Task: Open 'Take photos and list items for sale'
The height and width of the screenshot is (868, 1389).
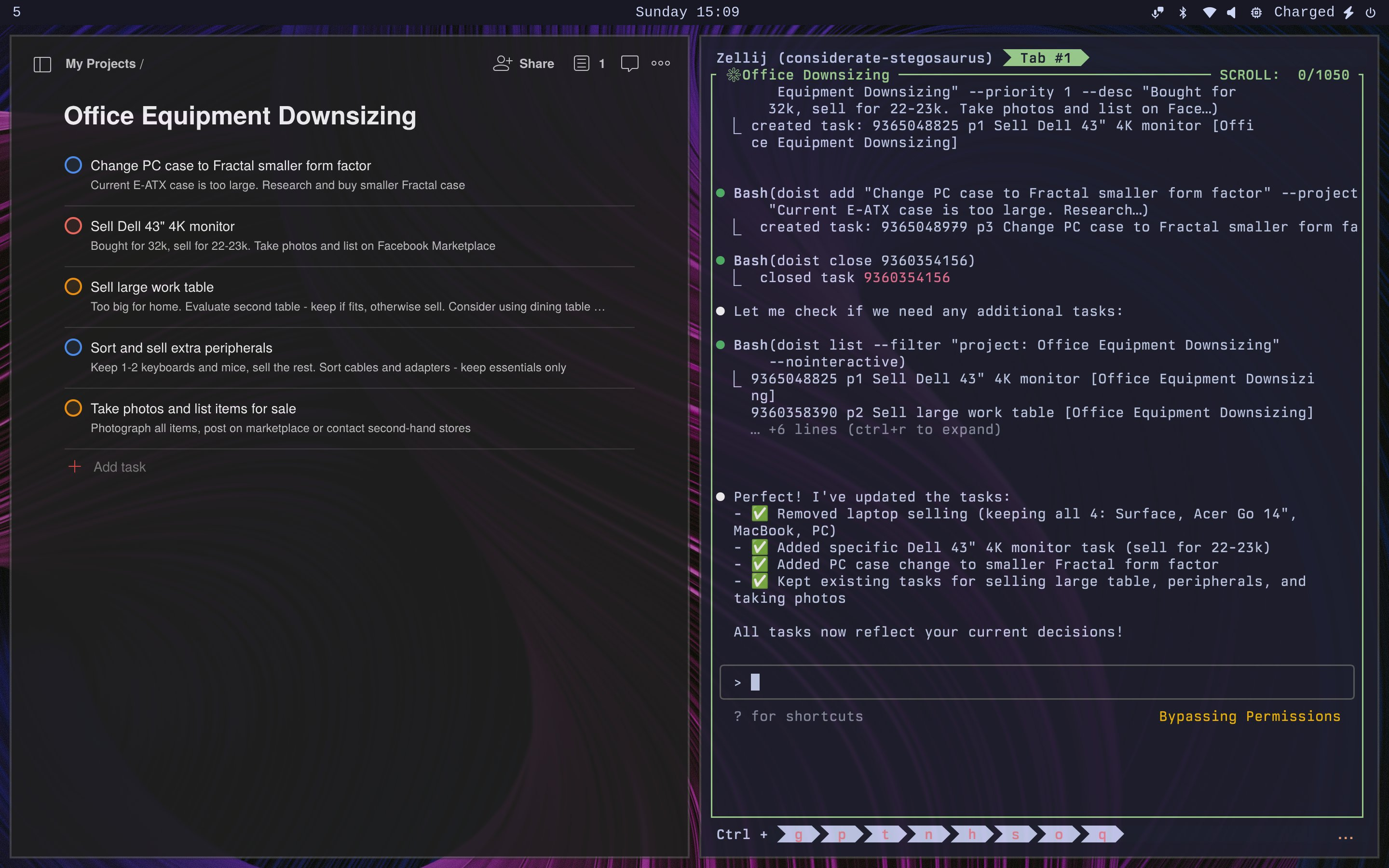Action: pos(193,409)
